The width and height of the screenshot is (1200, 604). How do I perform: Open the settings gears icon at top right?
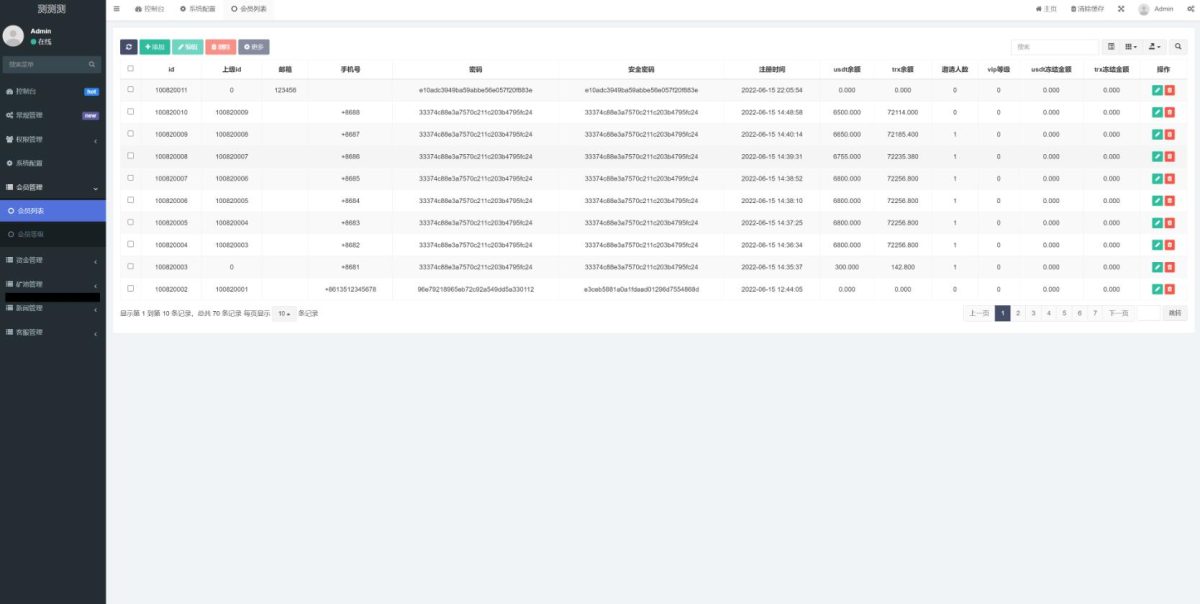click(1191, 9)
